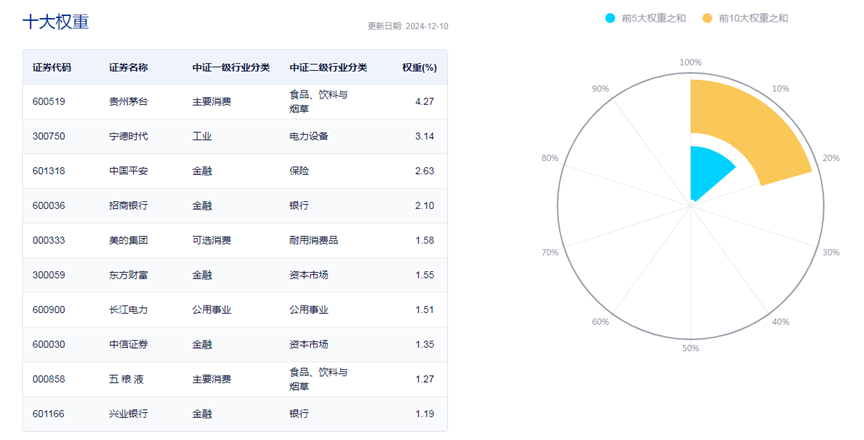Click weight value 1.55
The image size is (864, 440).
point(424,275)
